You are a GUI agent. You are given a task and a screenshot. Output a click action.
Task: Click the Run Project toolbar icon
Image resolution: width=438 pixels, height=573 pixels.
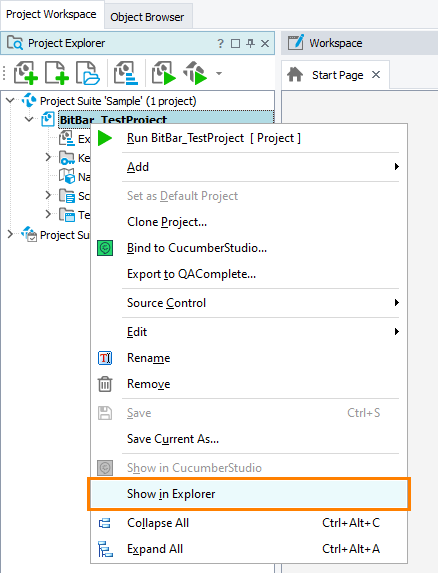tap(164, 73)
